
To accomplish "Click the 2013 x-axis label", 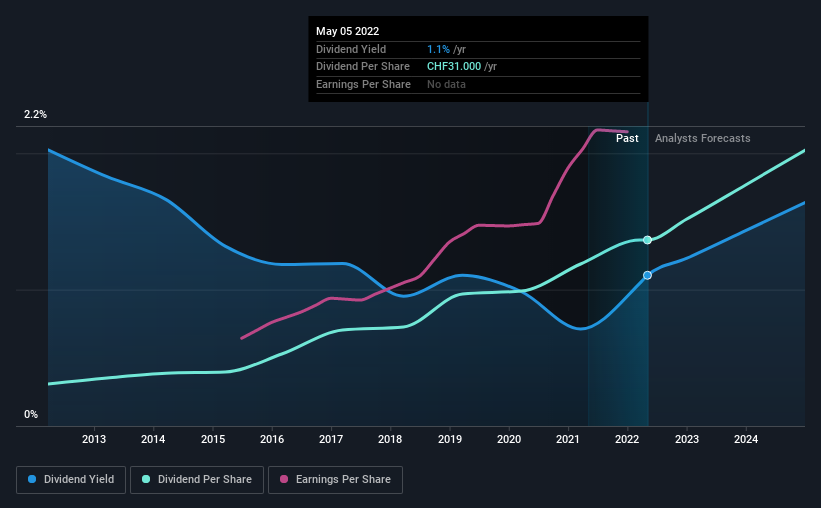I will click(94, 439).
